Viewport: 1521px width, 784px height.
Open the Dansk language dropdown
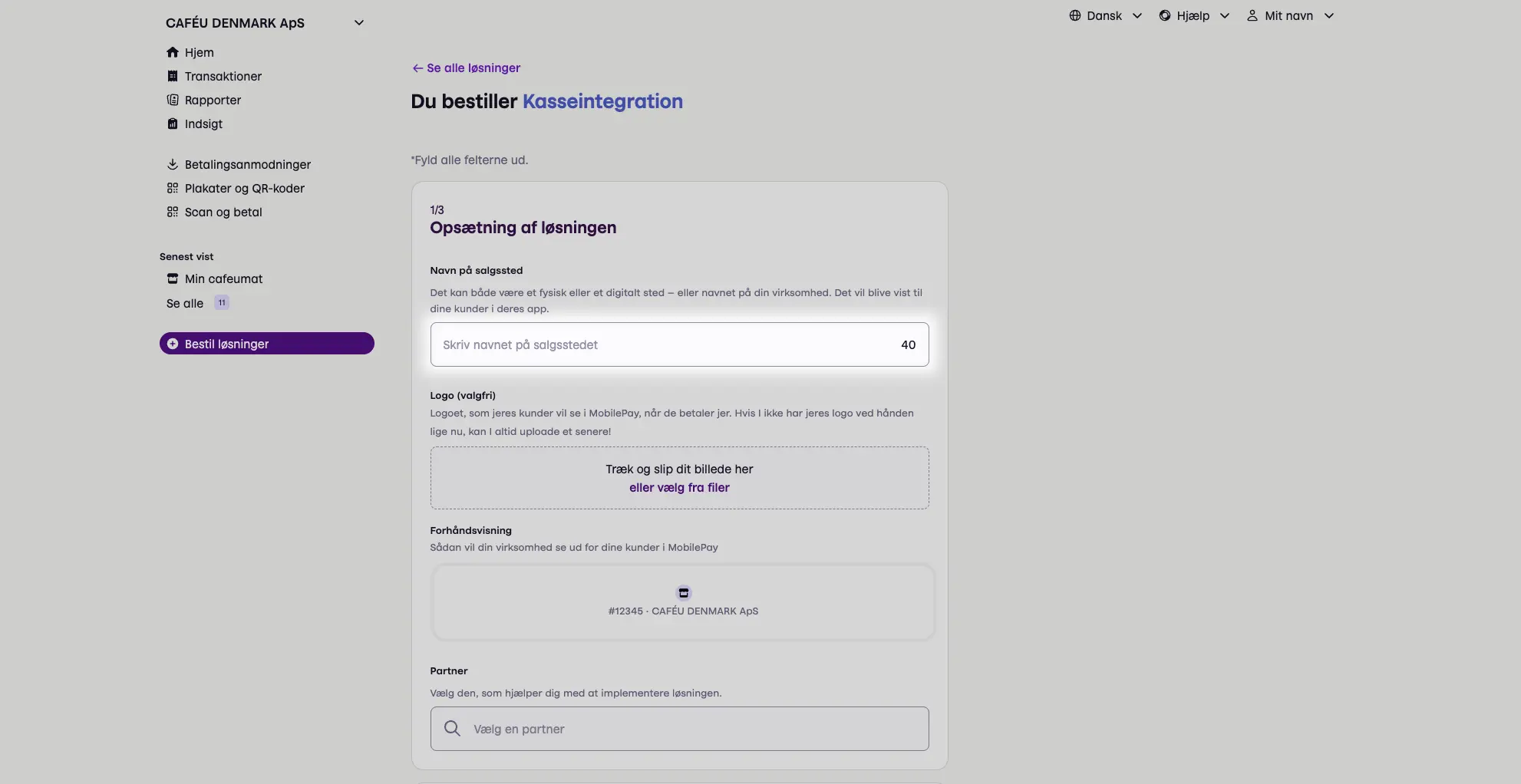(1105, 15)
